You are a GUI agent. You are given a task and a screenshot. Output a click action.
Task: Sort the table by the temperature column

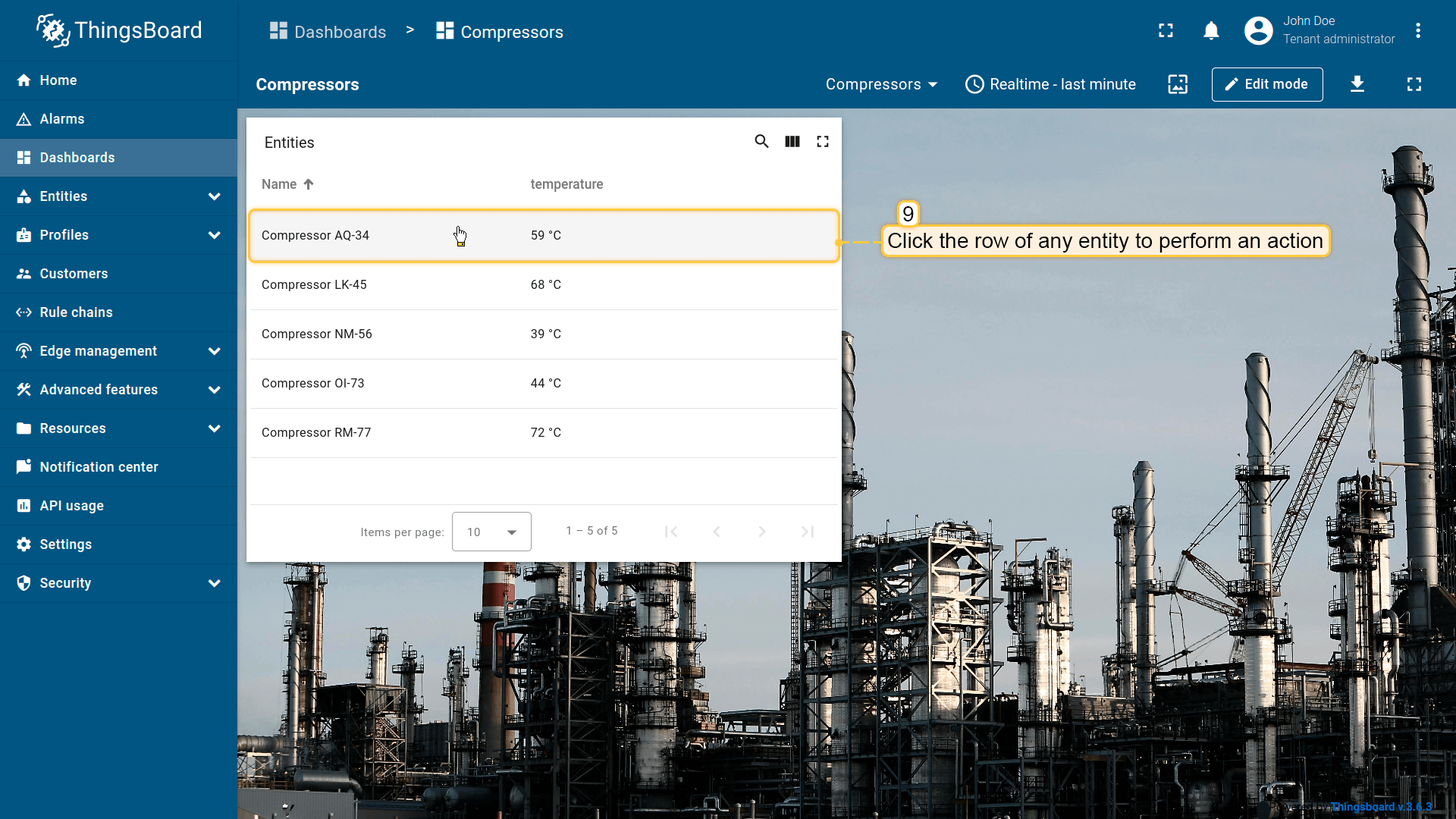click(x=566, y=184)
